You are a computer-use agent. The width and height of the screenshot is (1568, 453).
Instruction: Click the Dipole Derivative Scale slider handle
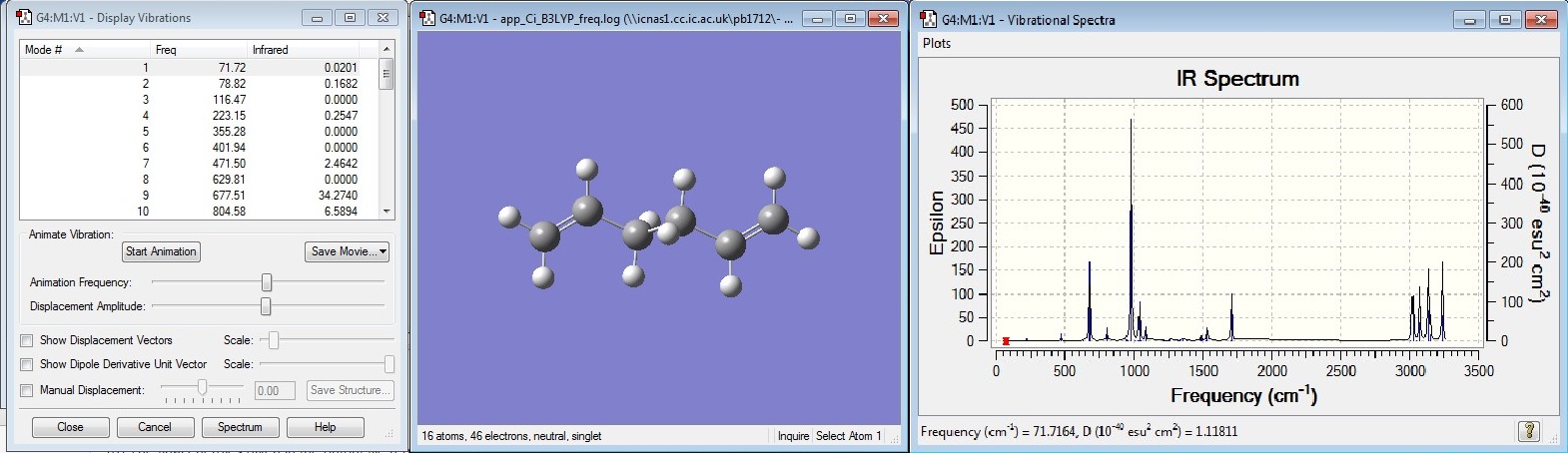coord(389,364)
